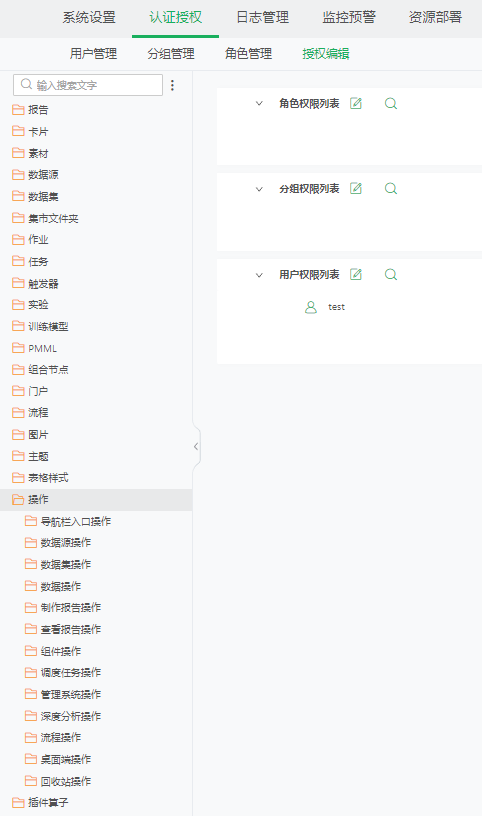Open the 监控预警 tab
This screenshot has height=816, width=482.
[349, 17]
